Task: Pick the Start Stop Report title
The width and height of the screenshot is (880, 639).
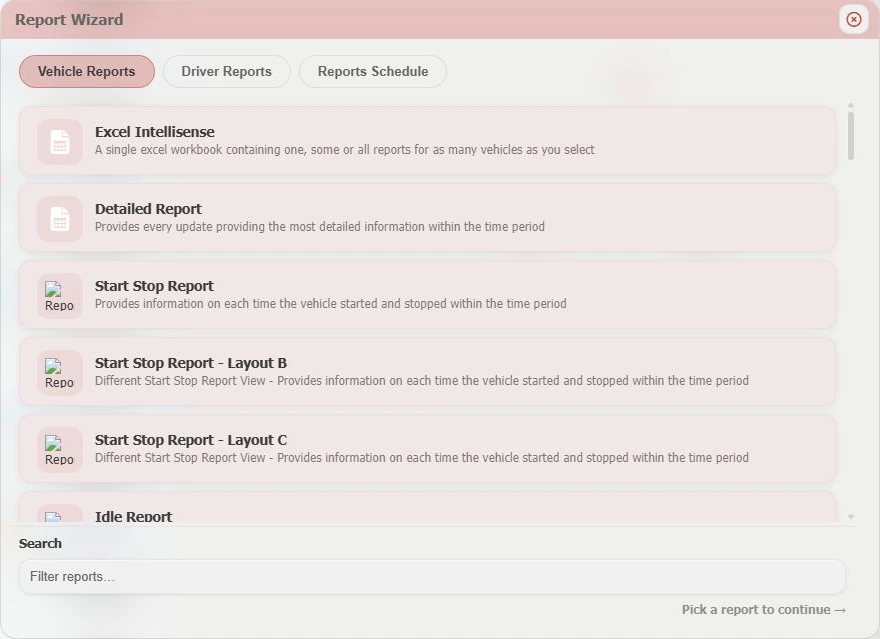Action: pos(154,286)
